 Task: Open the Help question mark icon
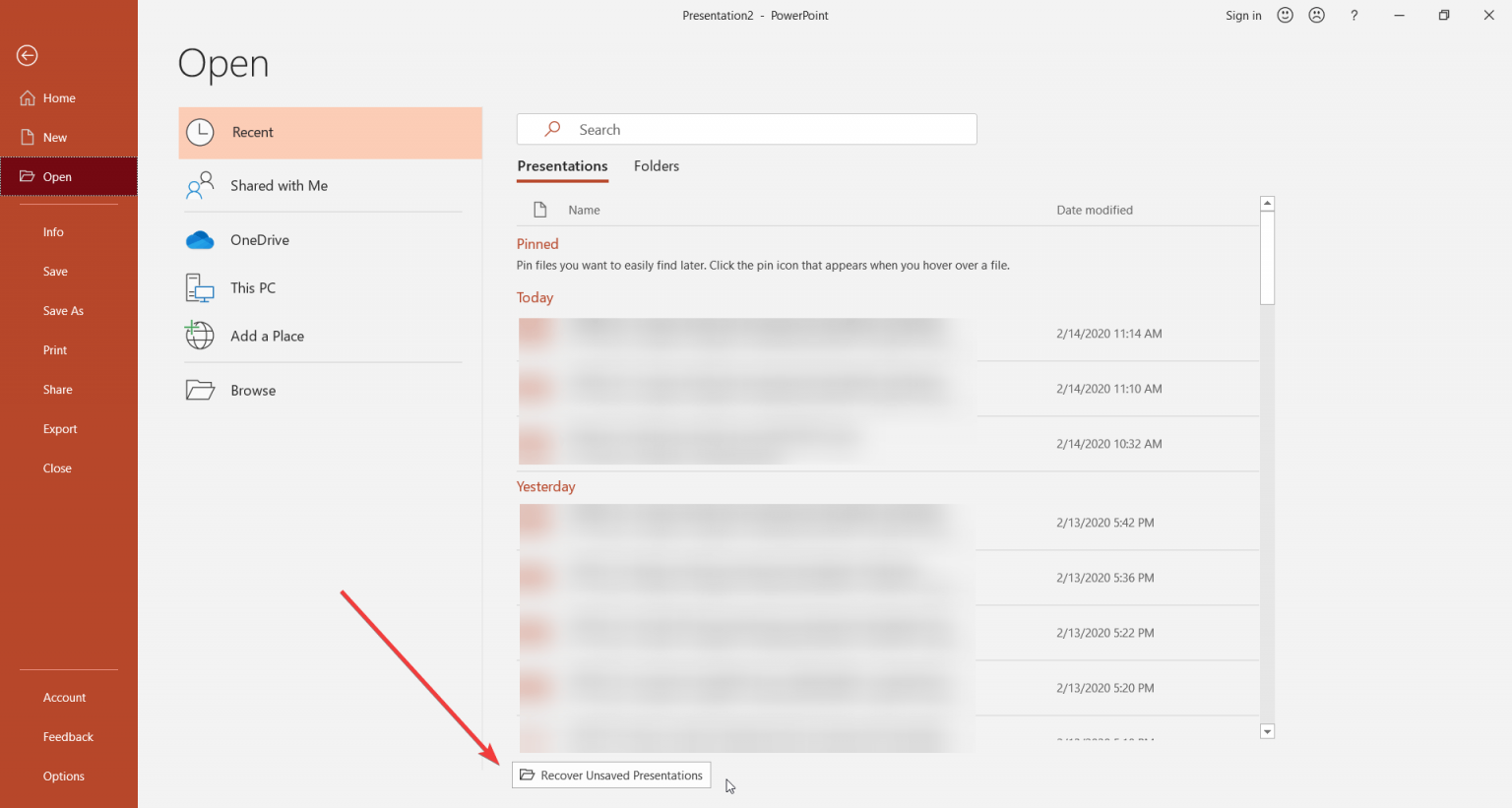[x=1355, y=15]
